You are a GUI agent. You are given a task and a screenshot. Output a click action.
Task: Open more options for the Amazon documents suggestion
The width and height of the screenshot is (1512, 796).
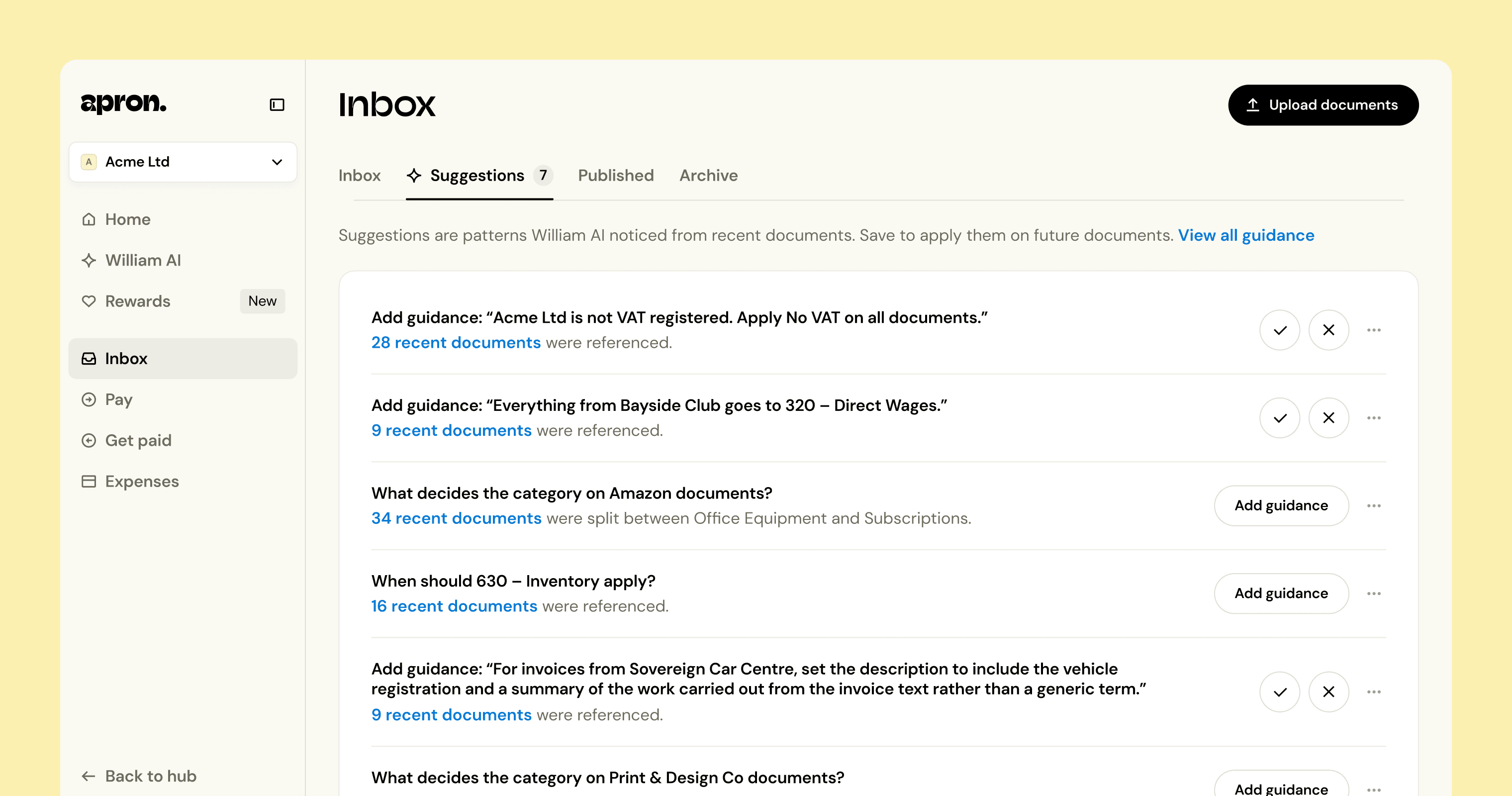coord(1373,505)
